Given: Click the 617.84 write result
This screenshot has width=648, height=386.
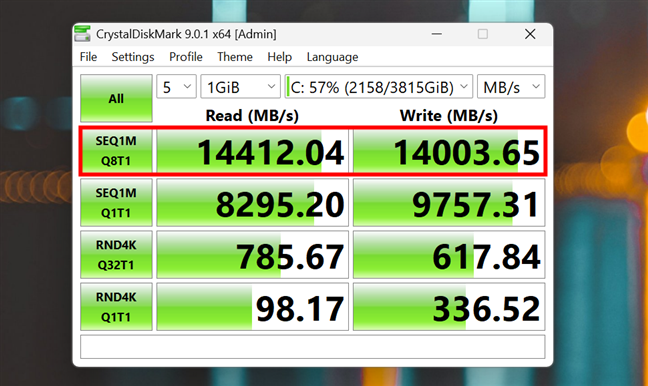Looking at the screenshot, I should [x=449, y=255].
